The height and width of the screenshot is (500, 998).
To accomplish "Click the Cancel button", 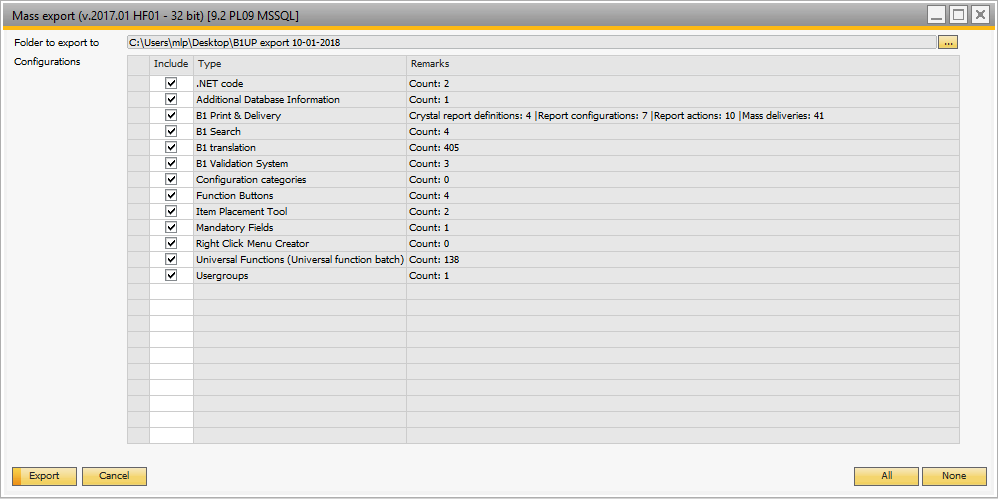I will [x=115, y=476].
